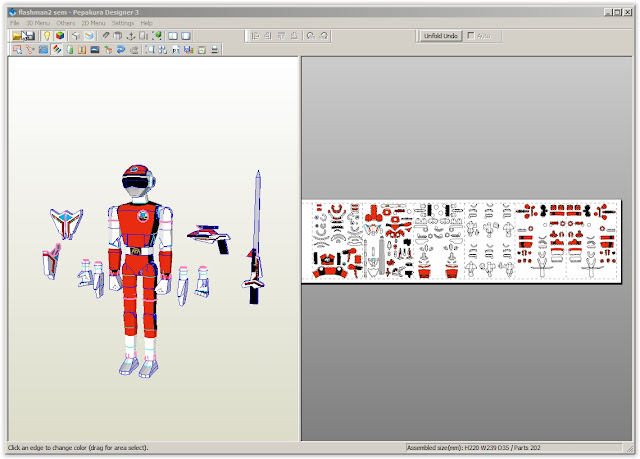Image resolution: width=640 pixels, height=459 pixels.
Task: Select the join/disjoin face tool icon
Action: coord(30,50)
